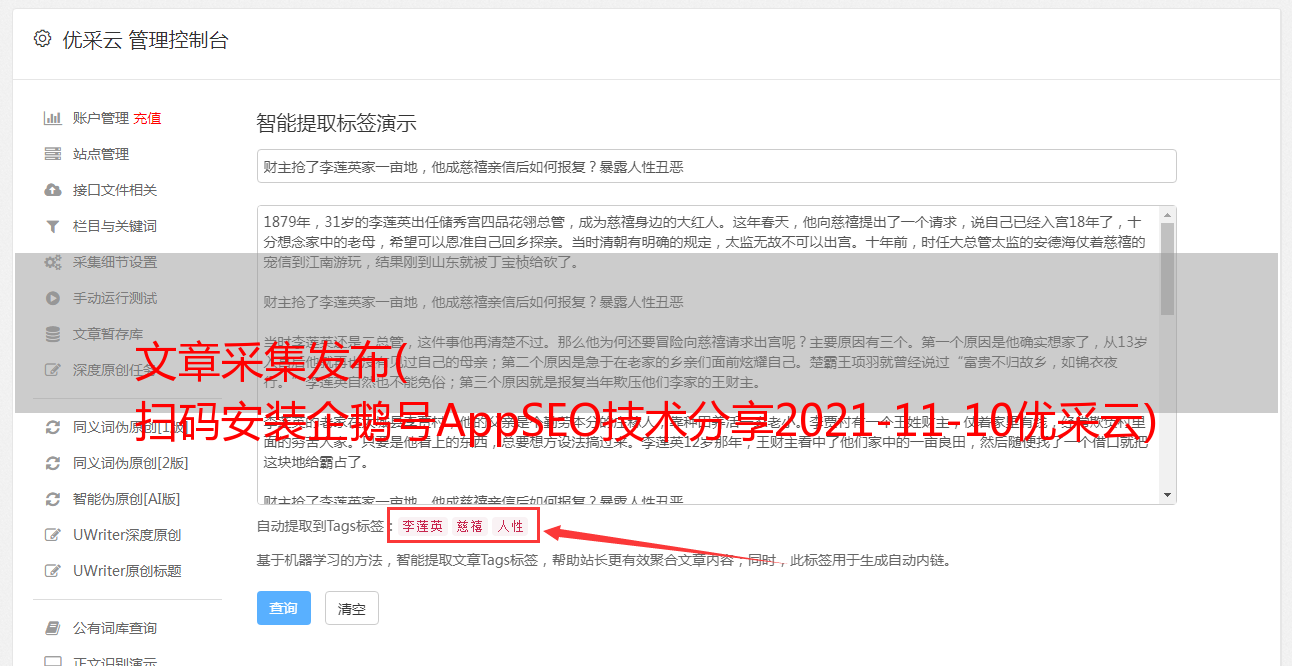The image size is (1292, 666).
Task: Click the 慈禧 tag
Action: [x=470, y=526]
